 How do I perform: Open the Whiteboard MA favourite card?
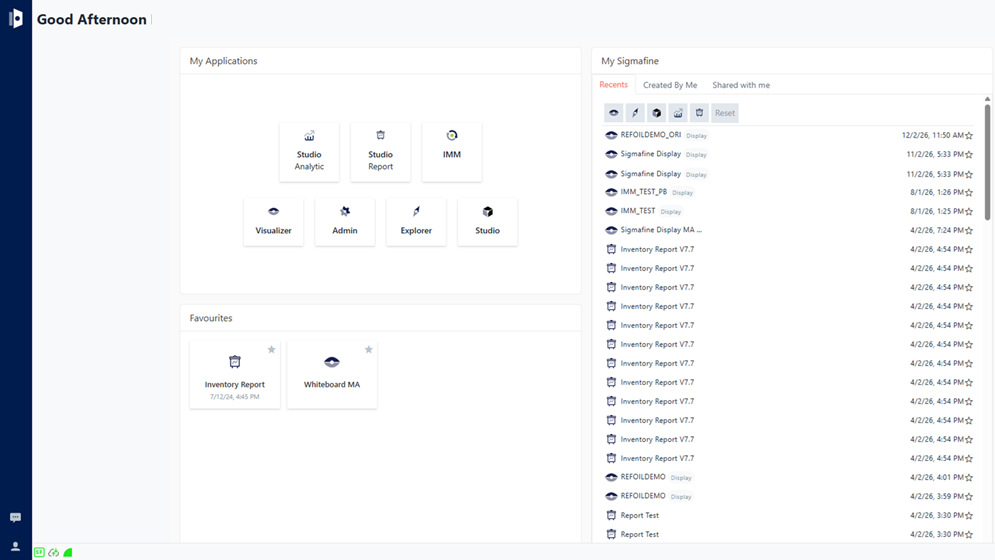(332, 374)
